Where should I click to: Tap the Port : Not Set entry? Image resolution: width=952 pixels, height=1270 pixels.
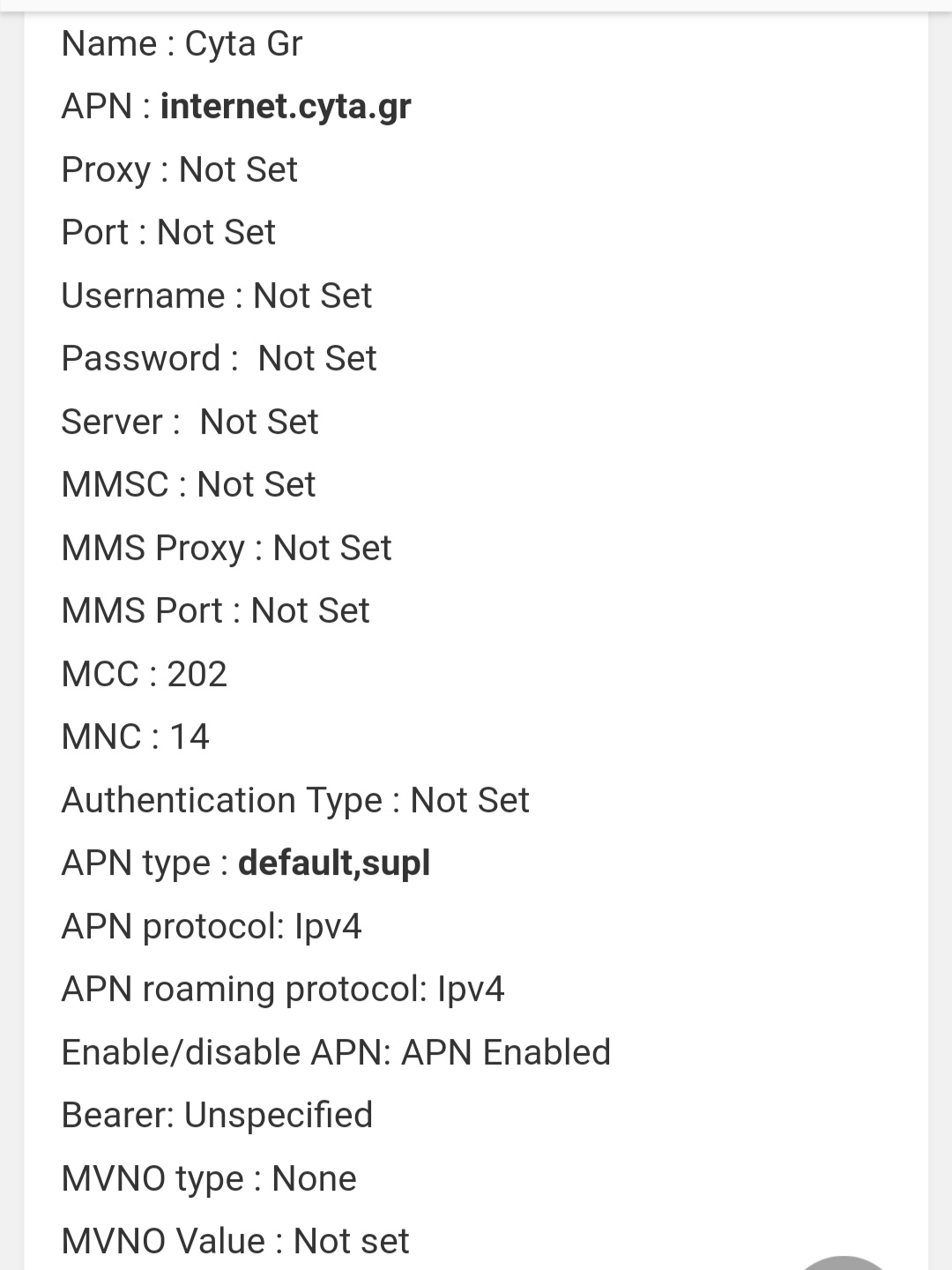[168, 233]
